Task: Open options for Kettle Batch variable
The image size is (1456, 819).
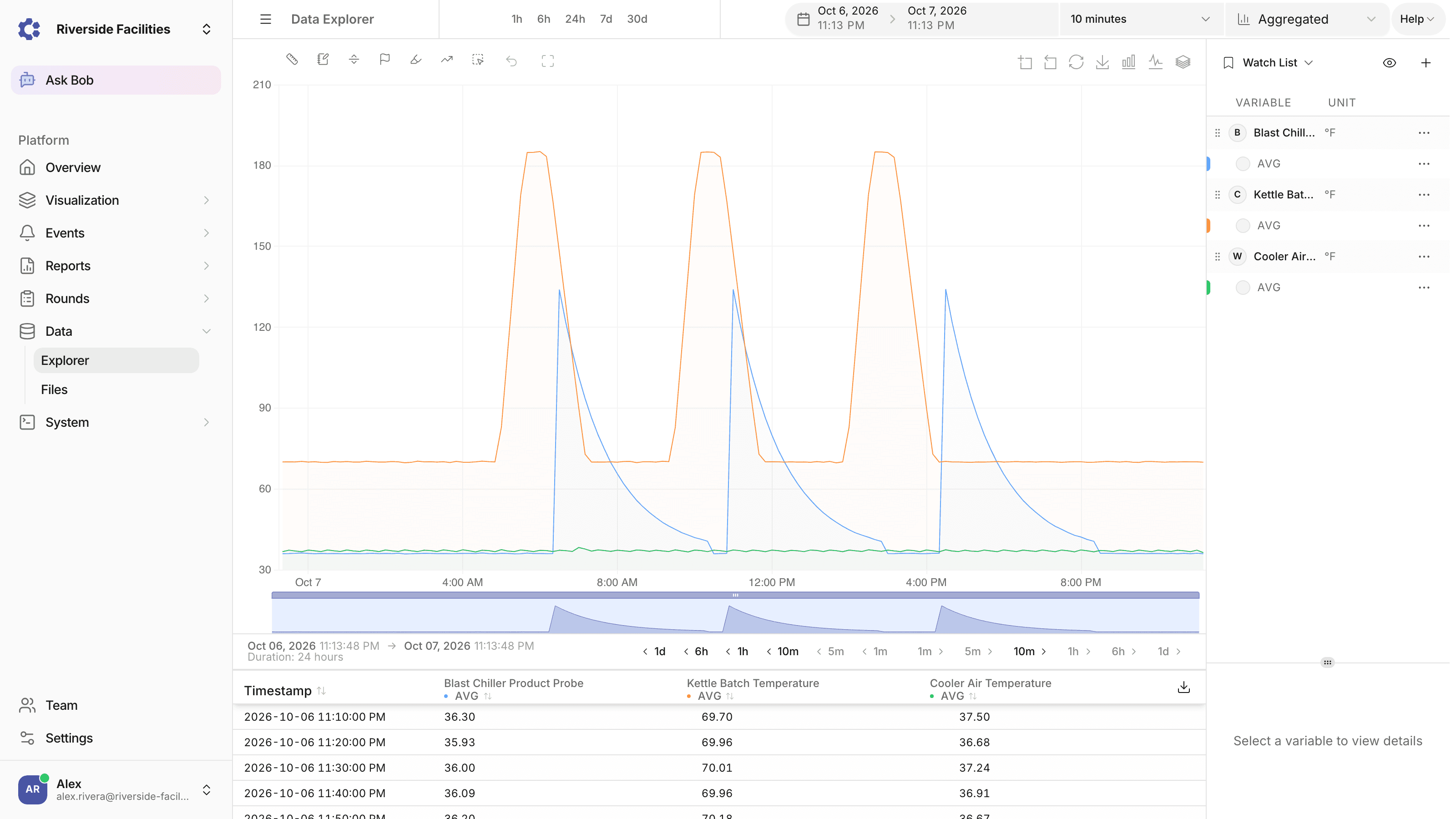Action: (x=1424, y=195)
